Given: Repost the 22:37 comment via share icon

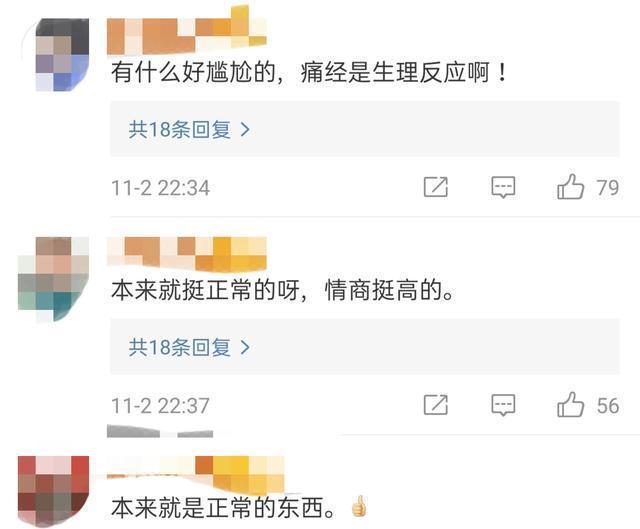Looking at the screenshot, I should tap(436, 405).
